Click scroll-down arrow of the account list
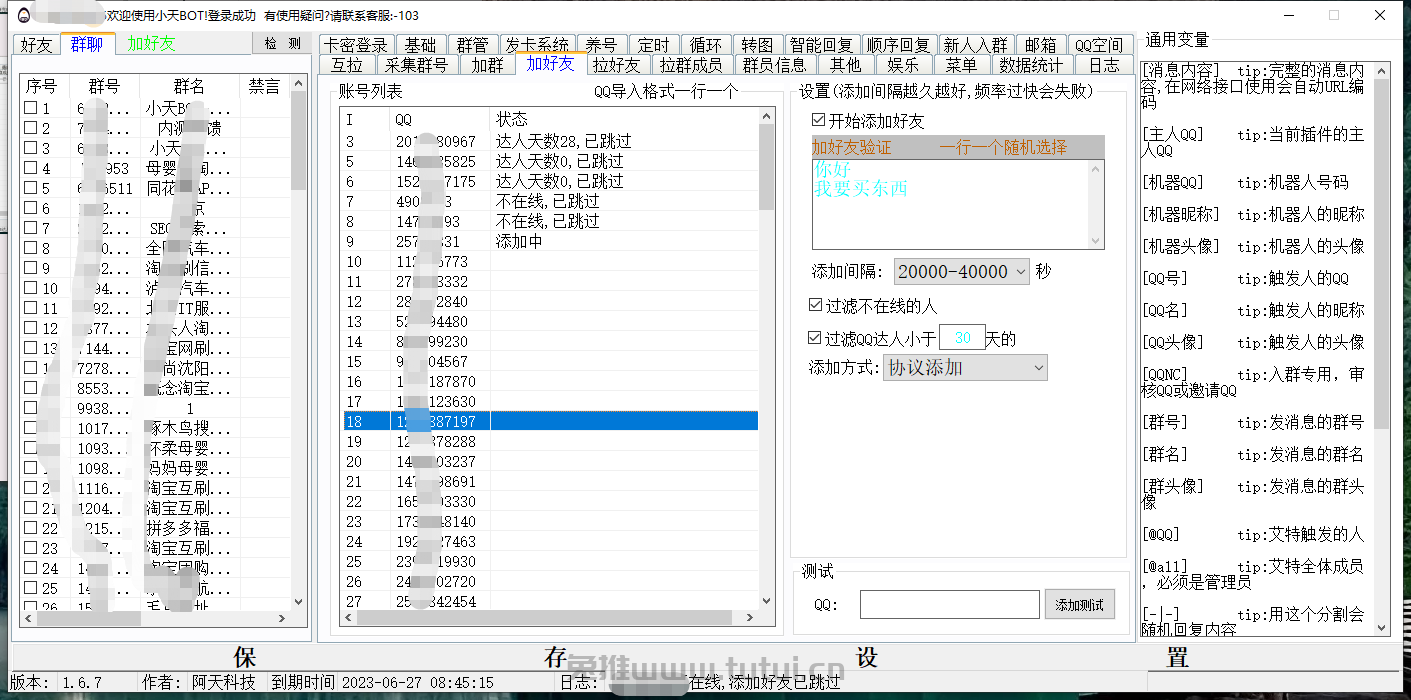 click(767, 601)
